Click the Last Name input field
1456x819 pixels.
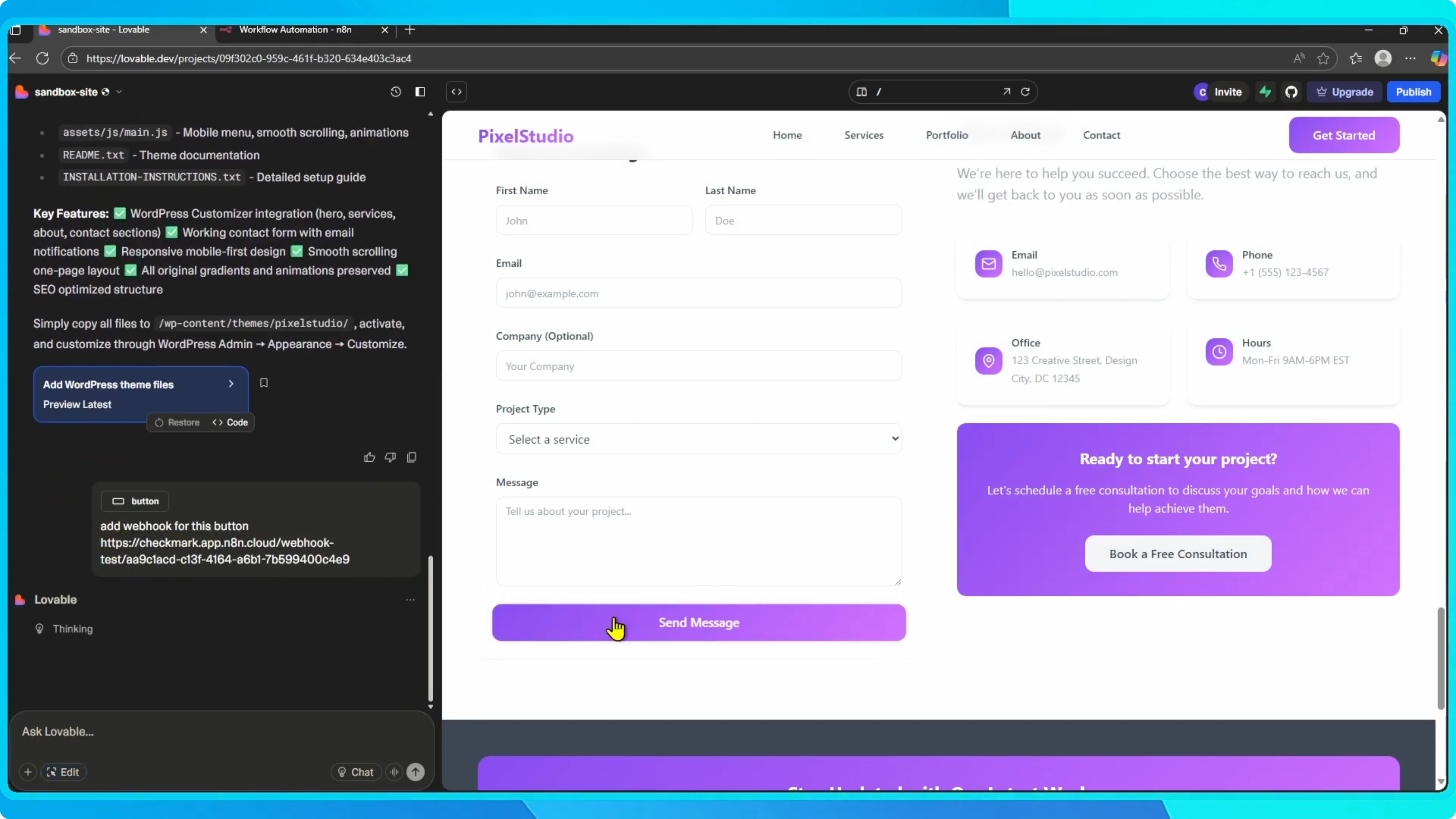click(x=803, y=220)
